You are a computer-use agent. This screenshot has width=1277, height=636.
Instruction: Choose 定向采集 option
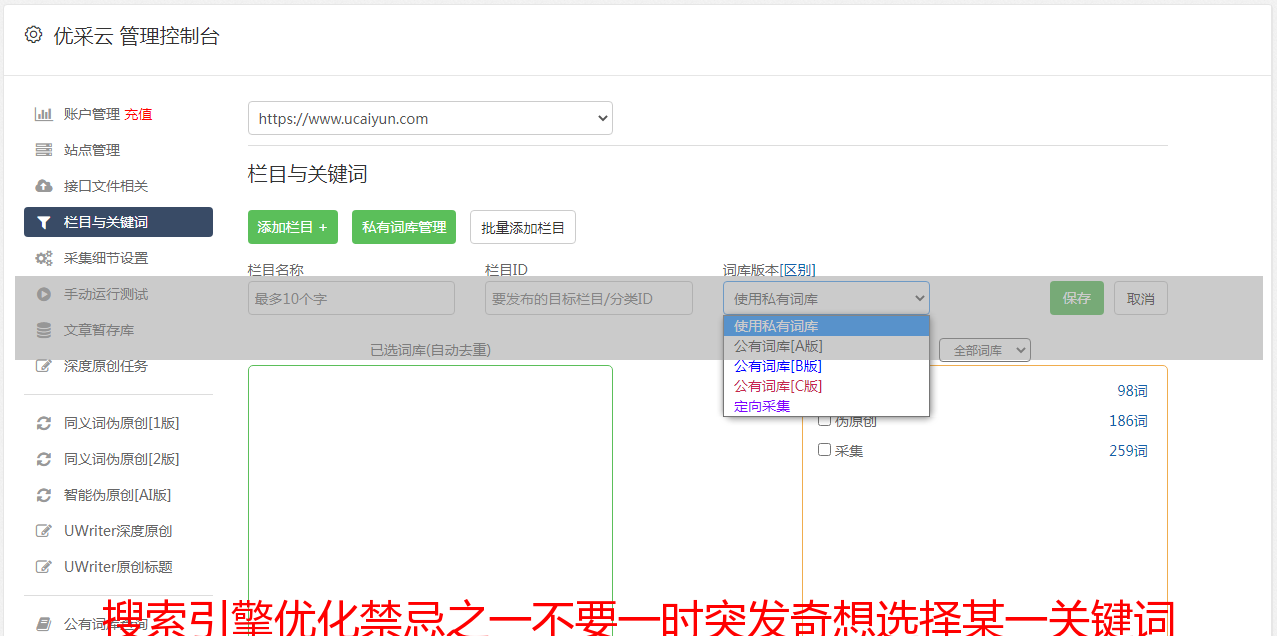[x=826, y=406]
